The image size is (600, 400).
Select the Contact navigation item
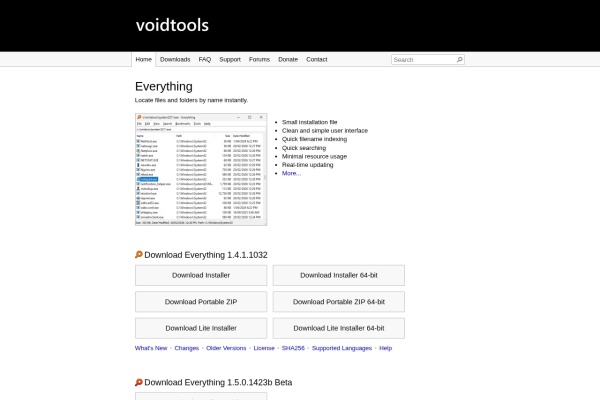tap(316, 59)
